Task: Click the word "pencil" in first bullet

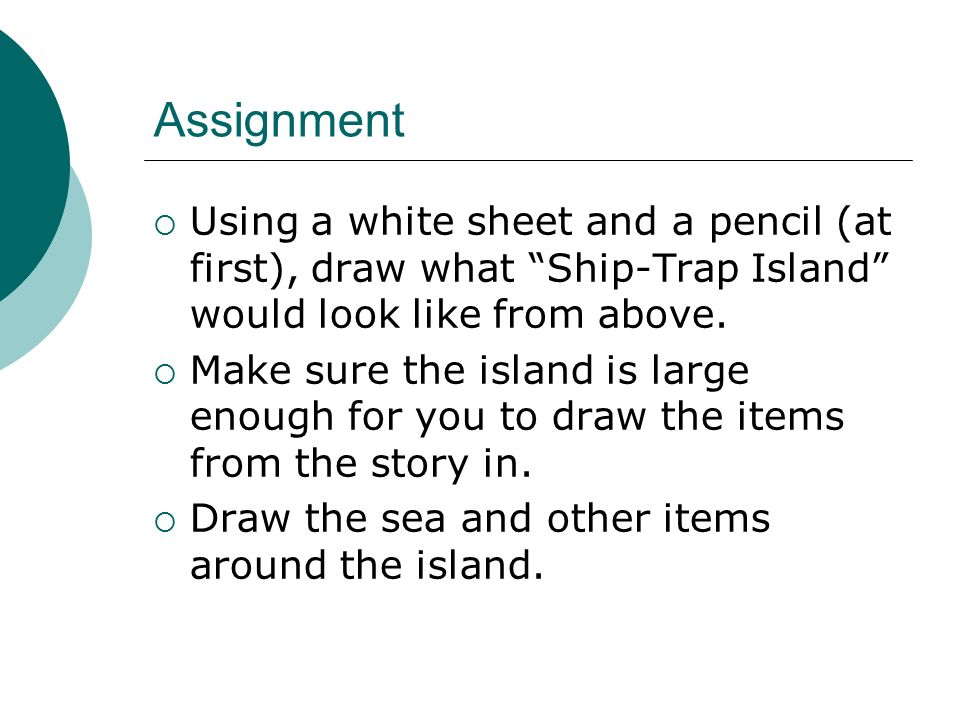Action: (x=765, y=223)
